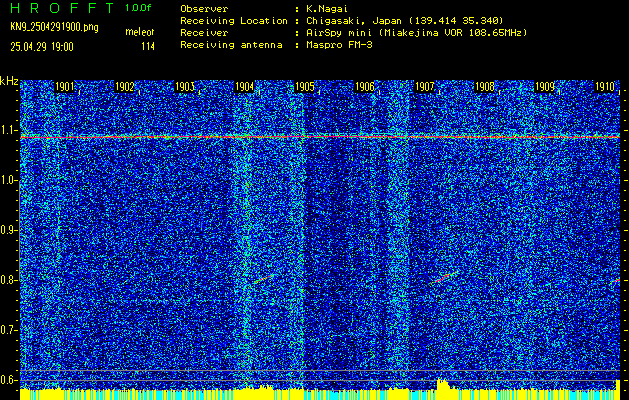629x400 pixels.
Task: Click the meteor count value 114
Action: tap(148, 47)
